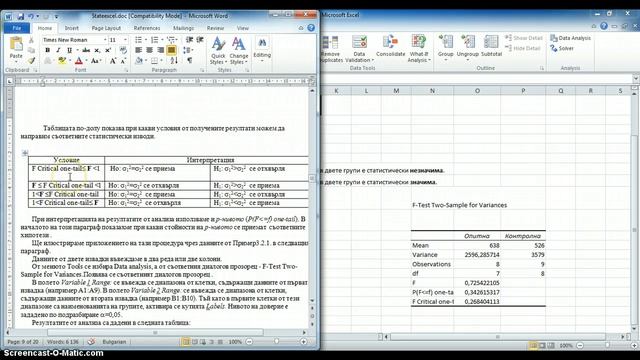Viewport: 640px width, 360px height.
Task: Select column O header in Excel
Action: (x=477, y=91)
